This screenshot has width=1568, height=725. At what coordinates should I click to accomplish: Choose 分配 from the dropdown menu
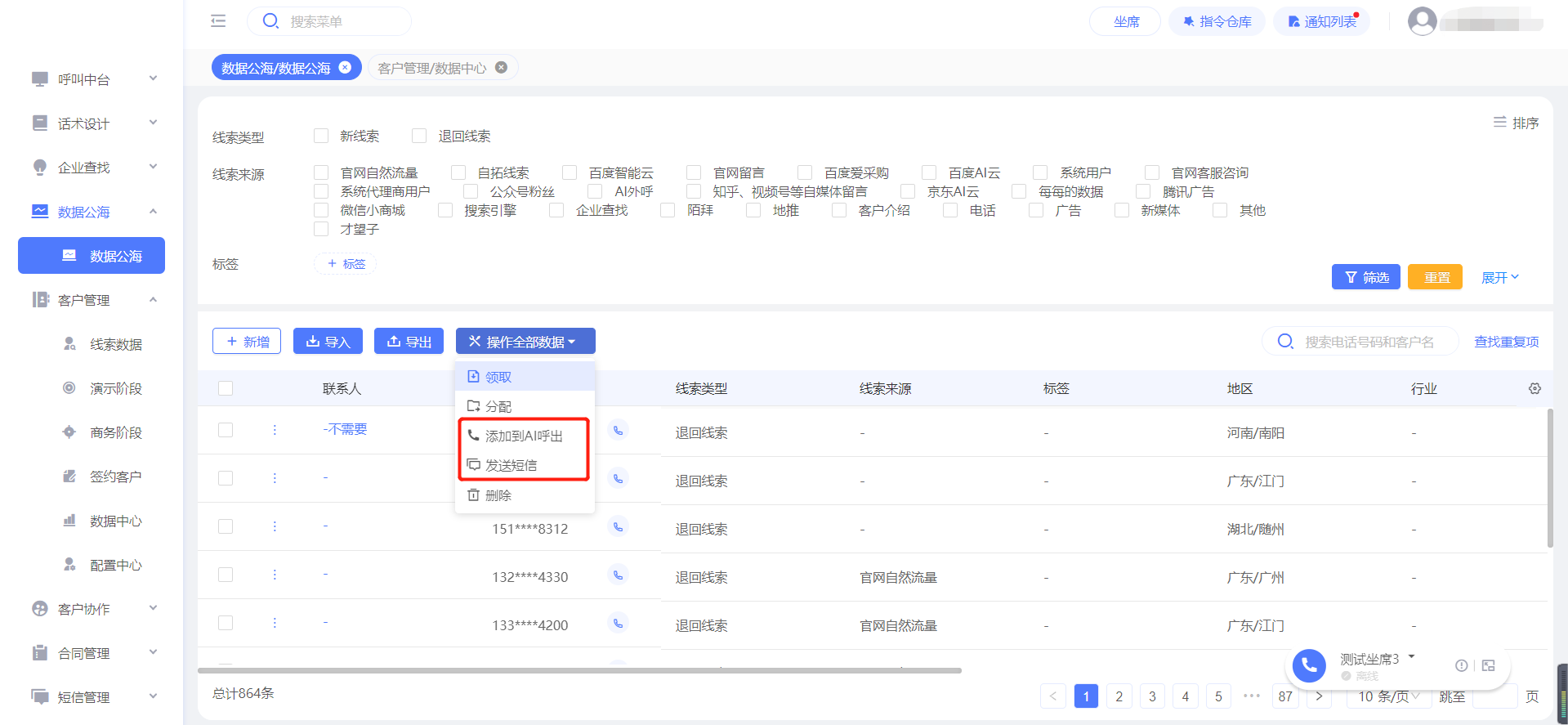click(x=525, y=406)
